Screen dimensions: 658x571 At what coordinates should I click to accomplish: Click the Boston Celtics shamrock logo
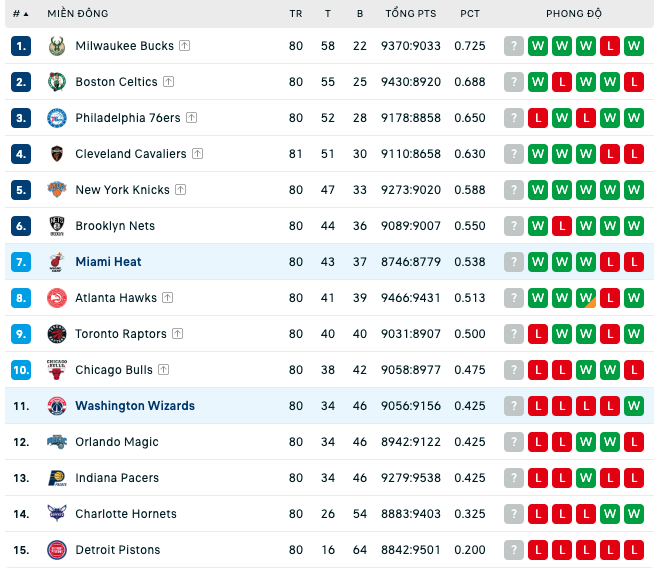(57, 82)
